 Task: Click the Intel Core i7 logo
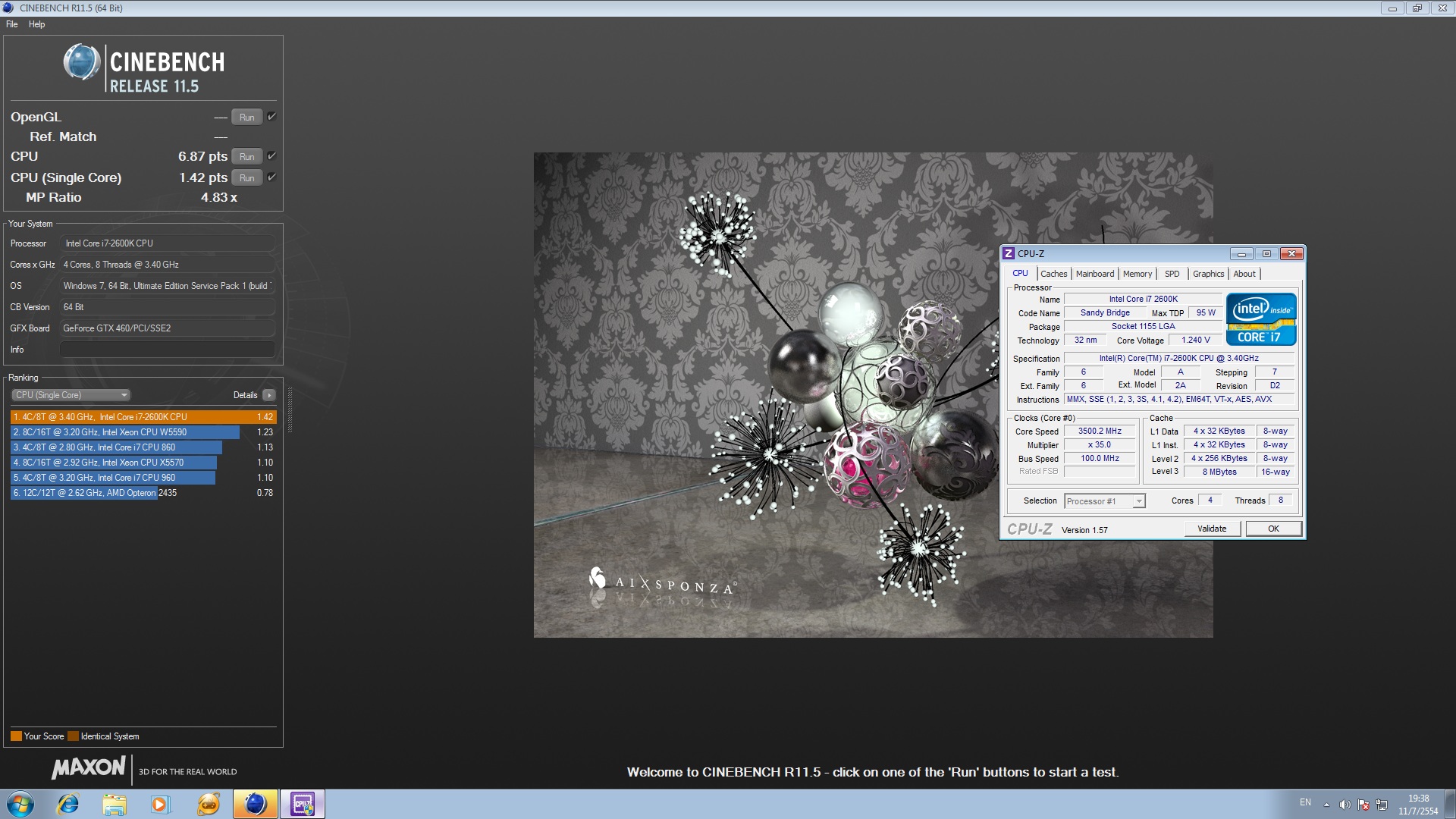1261,319
